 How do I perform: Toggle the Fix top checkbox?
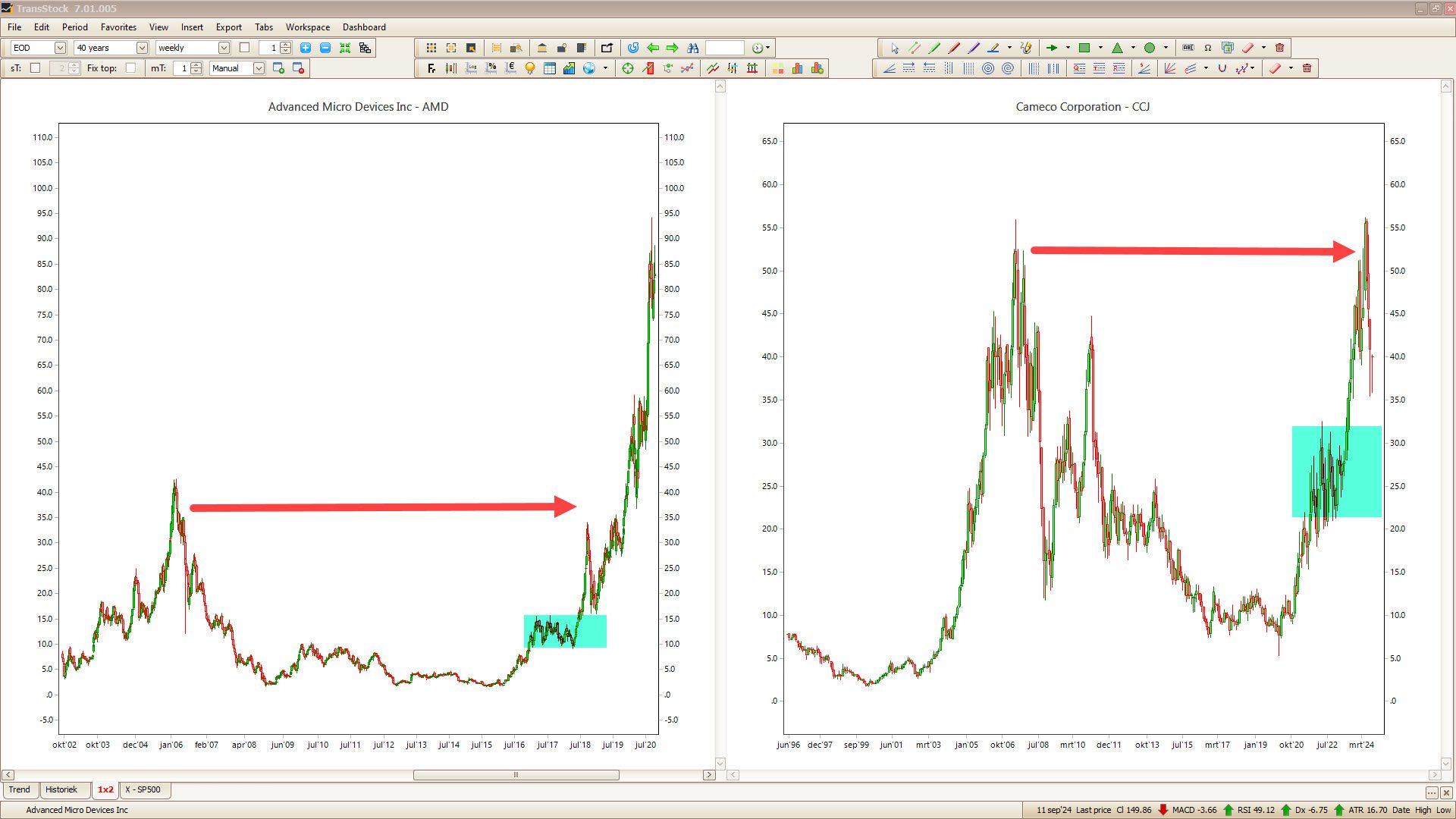(130, 68)
